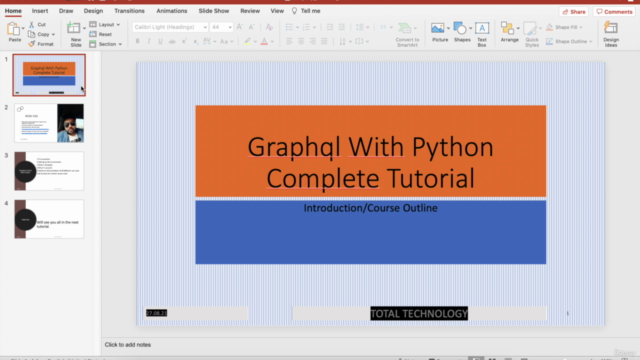Align text left
This screenshot has width=640, height=360.
click(x=289, y=41)
